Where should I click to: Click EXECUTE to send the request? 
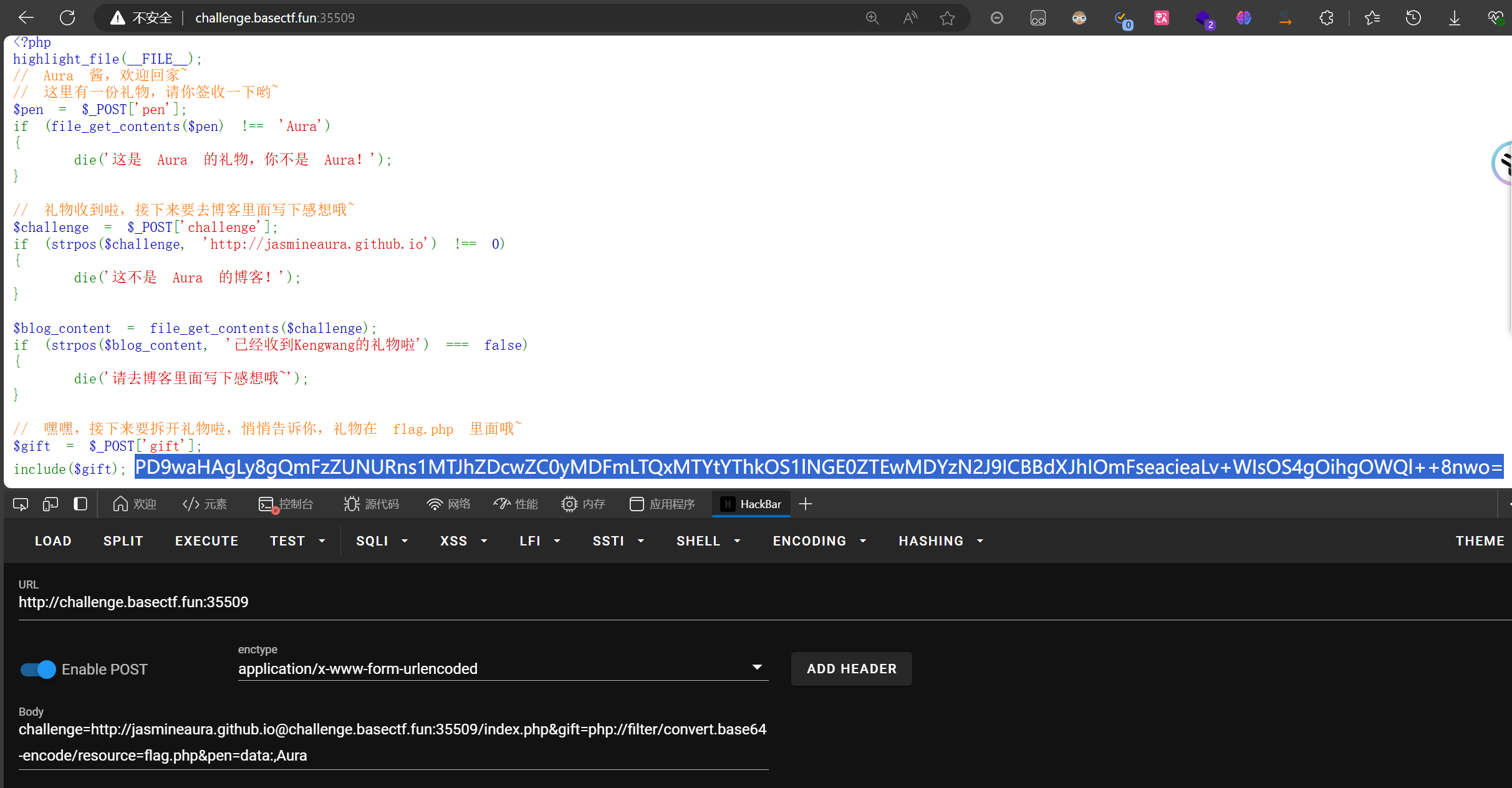[207, 541]
